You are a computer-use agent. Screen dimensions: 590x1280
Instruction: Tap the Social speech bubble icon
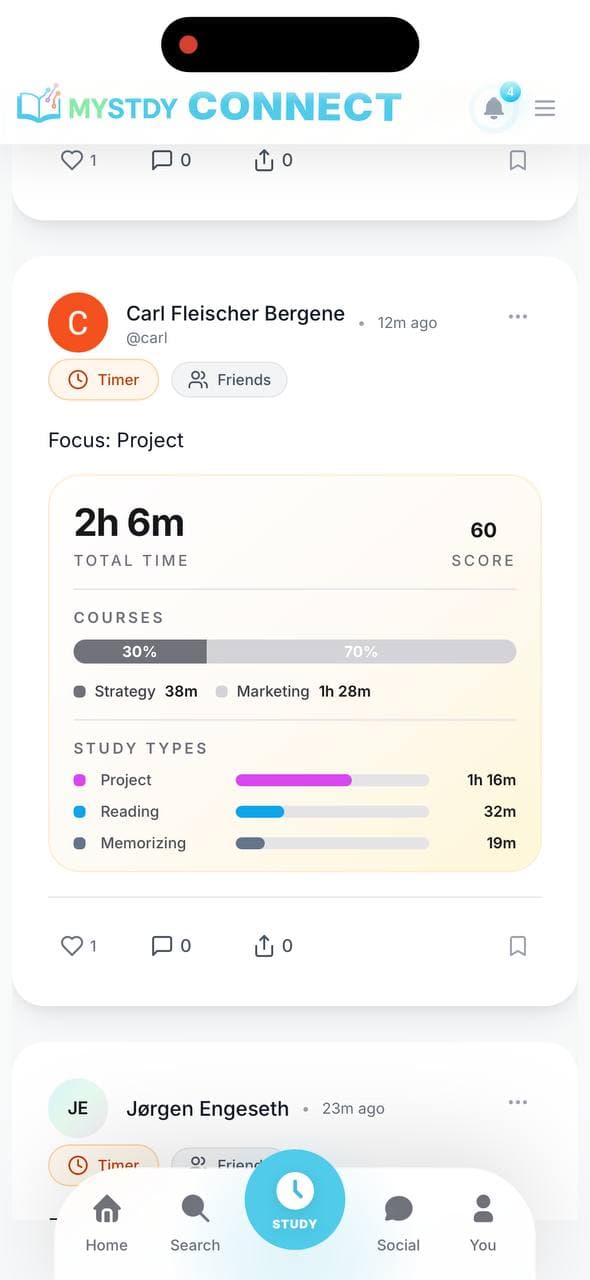pos(398,1208)
